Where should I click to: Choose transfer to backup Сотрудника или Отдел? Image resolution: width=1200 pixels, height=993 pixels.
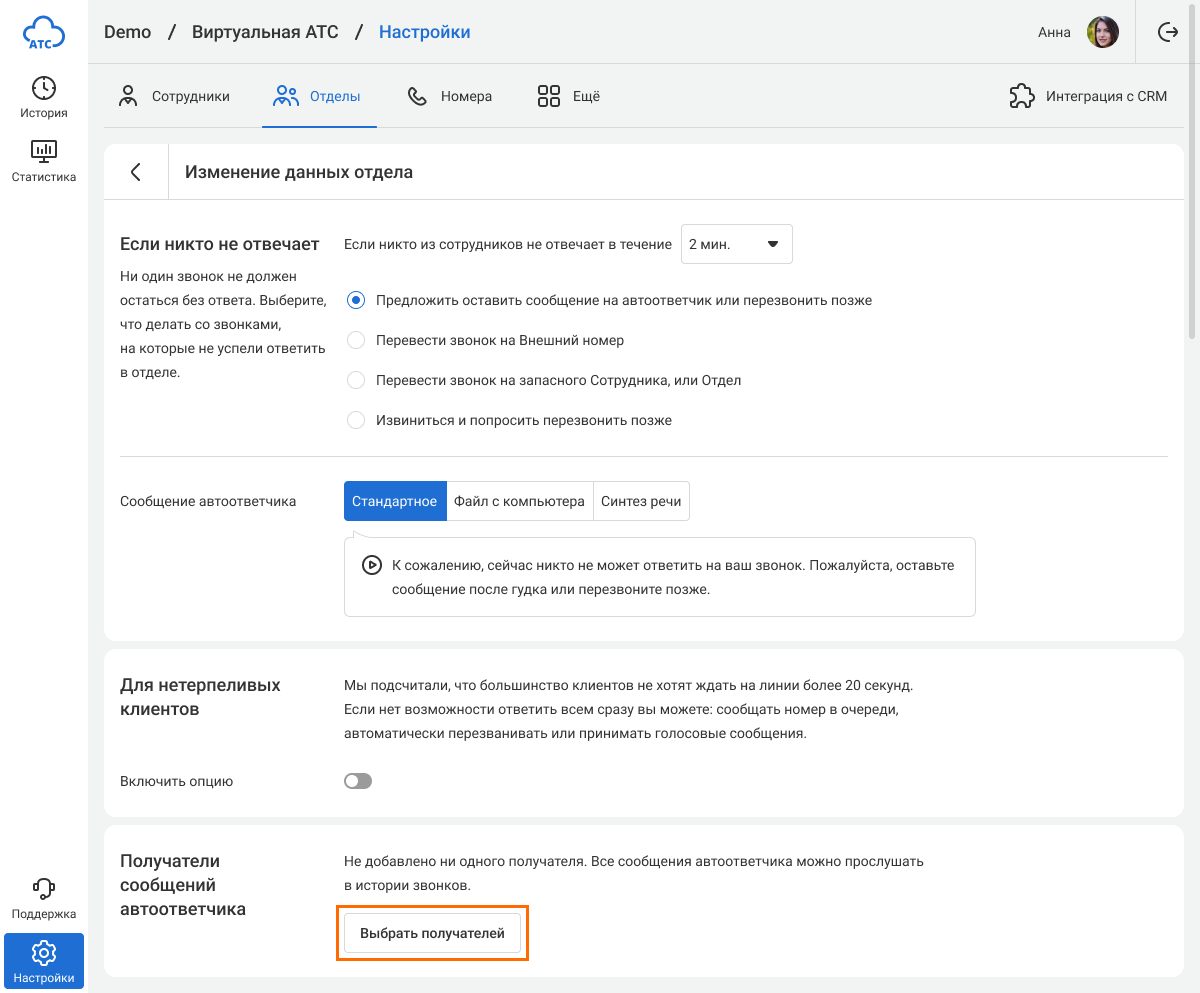356,381
